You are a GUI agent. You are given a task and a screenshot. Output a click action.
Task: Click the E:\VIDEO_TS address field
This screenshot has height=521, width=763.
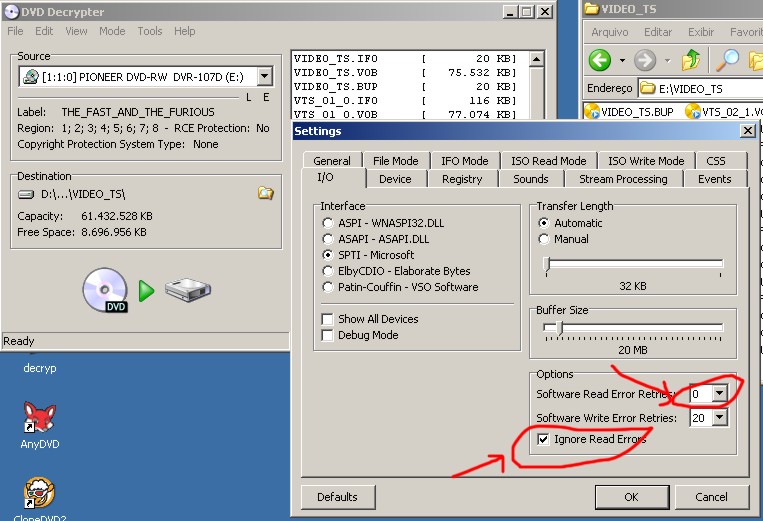pos(700,88)
